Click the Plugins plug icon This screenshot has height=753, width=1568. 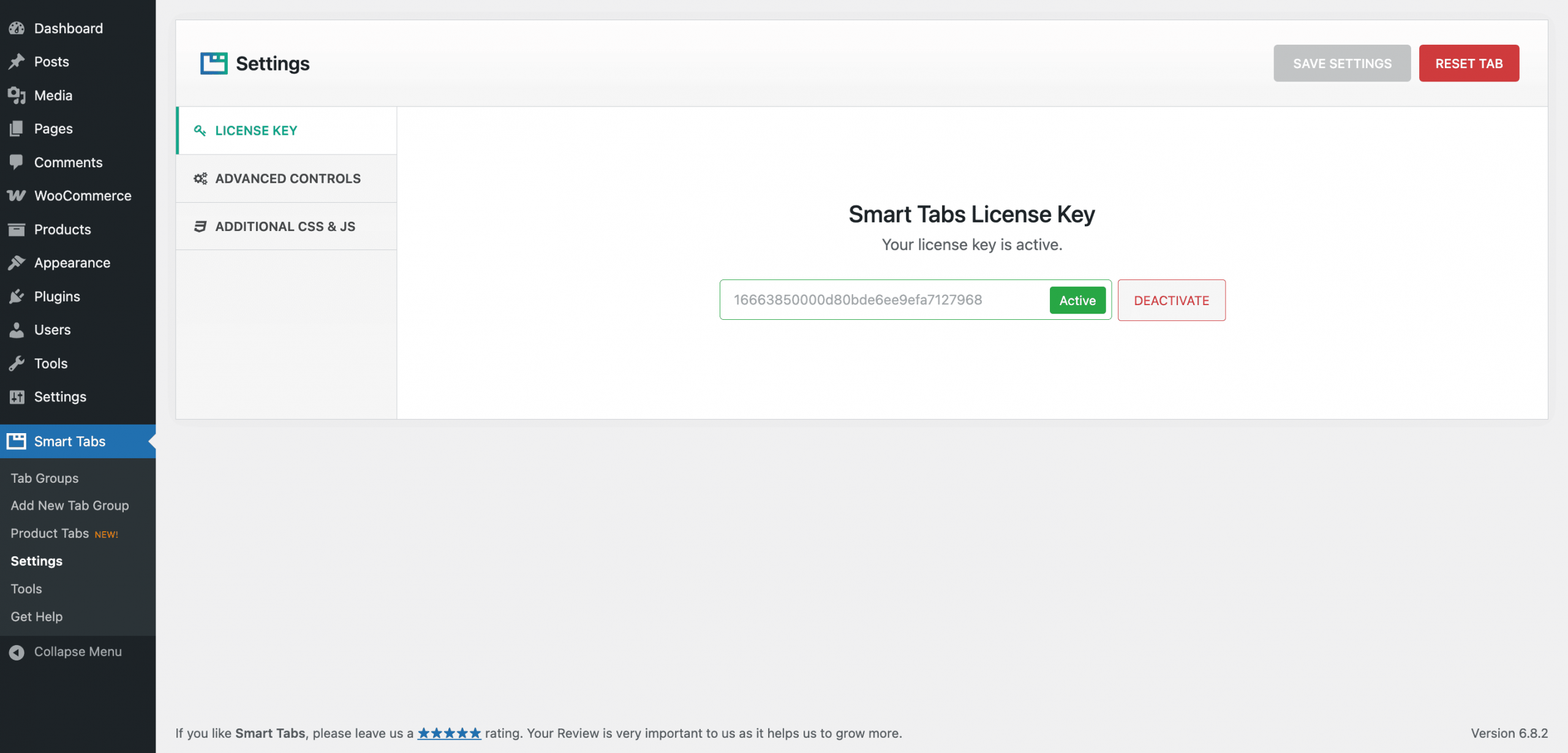pos(17,297)
